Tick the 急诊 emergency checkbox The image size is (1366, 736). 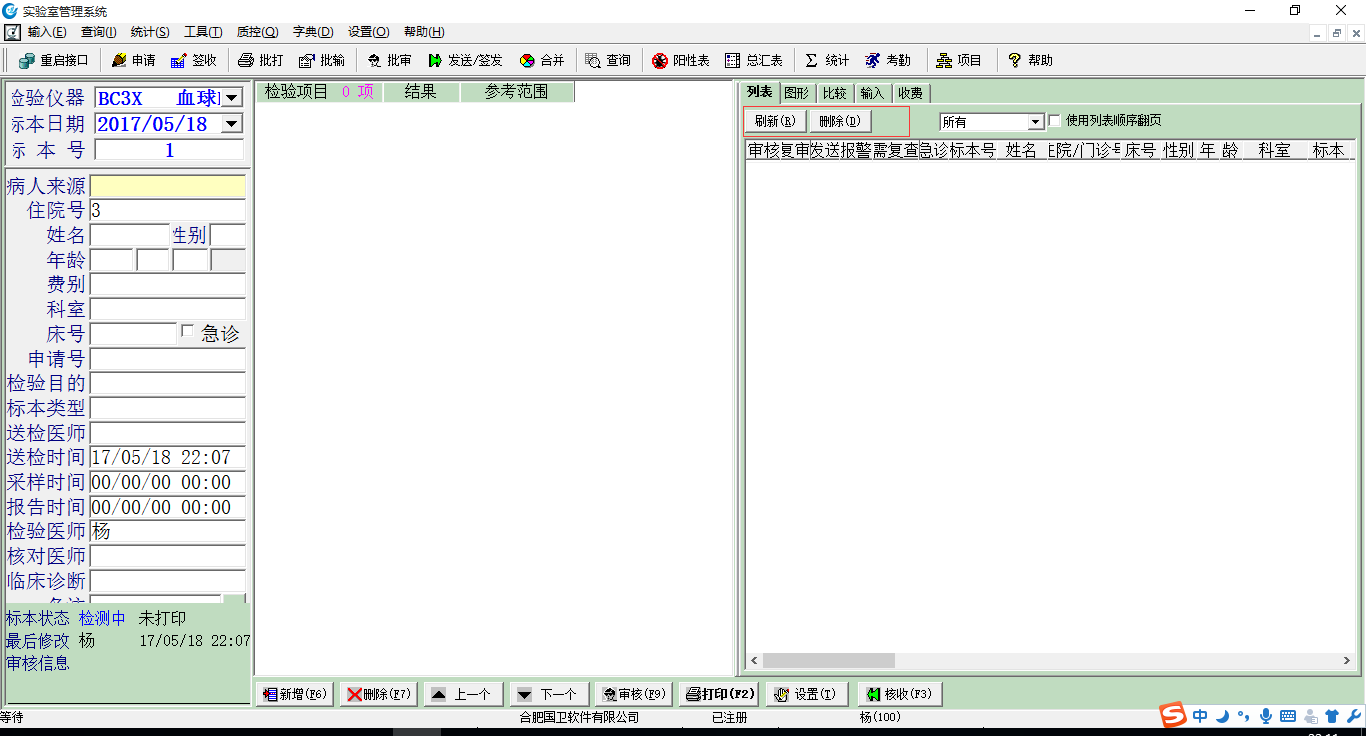(x=187, y=332)
